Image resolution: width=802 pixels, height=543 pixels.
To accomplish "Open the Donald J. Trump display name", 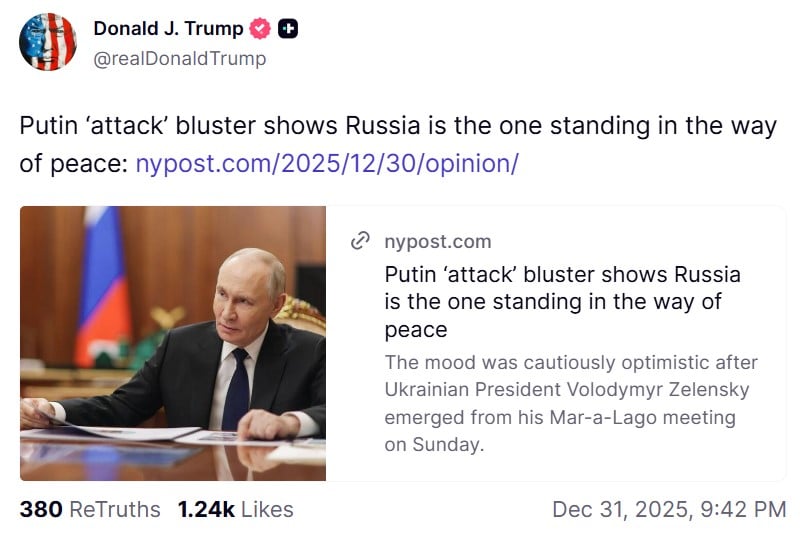I will pyautogui.click(x=168, y=29).
